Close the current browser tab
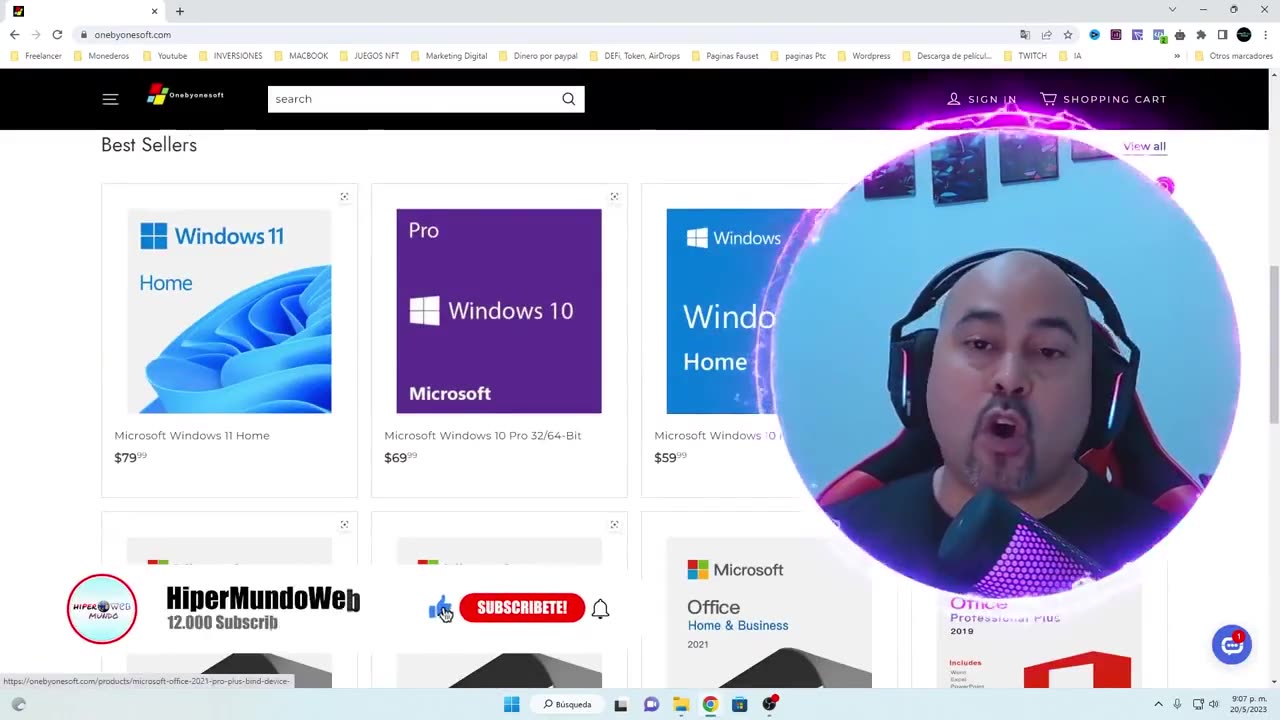Screen dimensions: 1280x720 click(154, 11)
